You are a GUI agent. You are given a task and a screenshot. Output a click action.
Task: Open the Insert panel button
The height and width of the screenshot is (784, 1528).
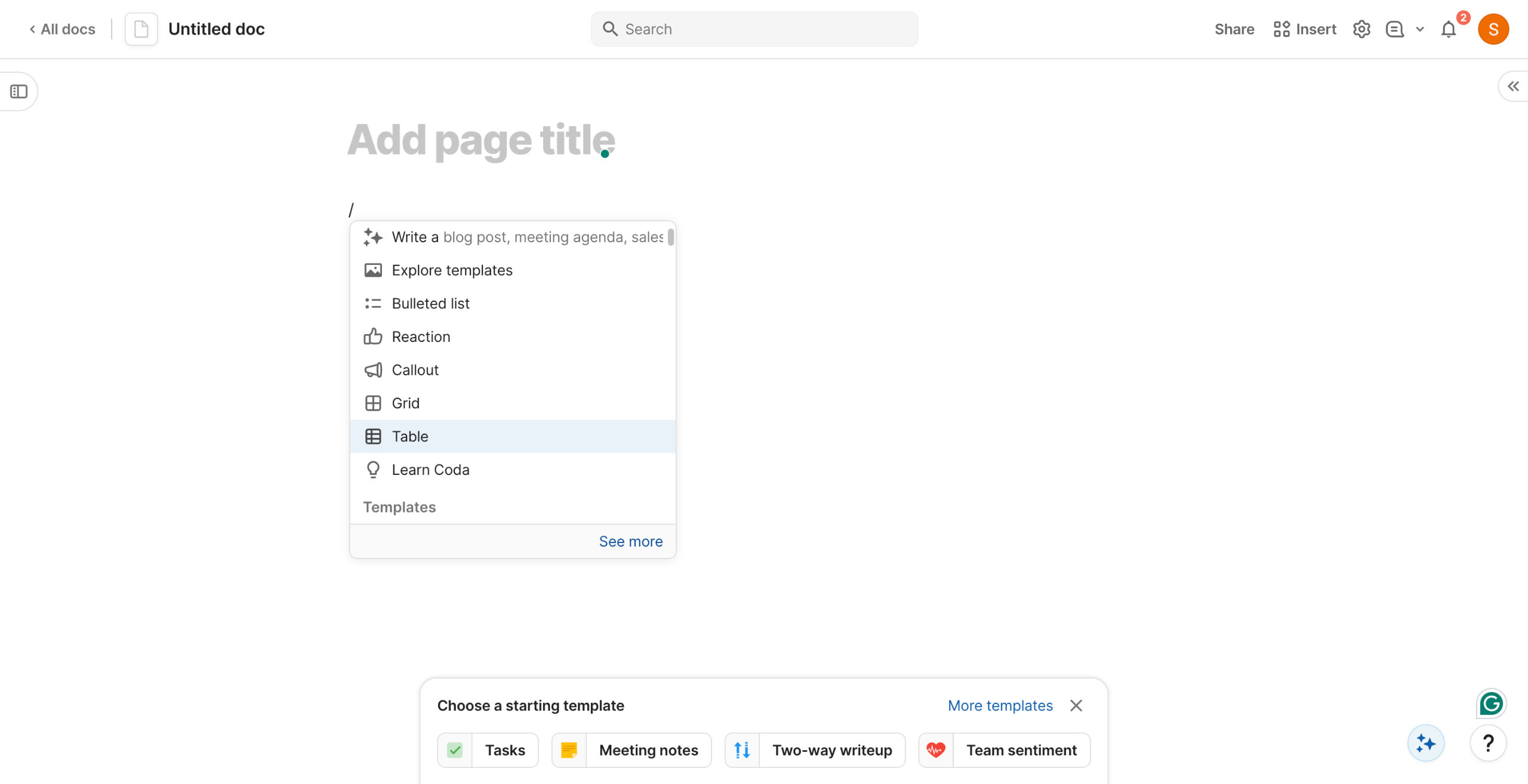(x=1304, y=29)
